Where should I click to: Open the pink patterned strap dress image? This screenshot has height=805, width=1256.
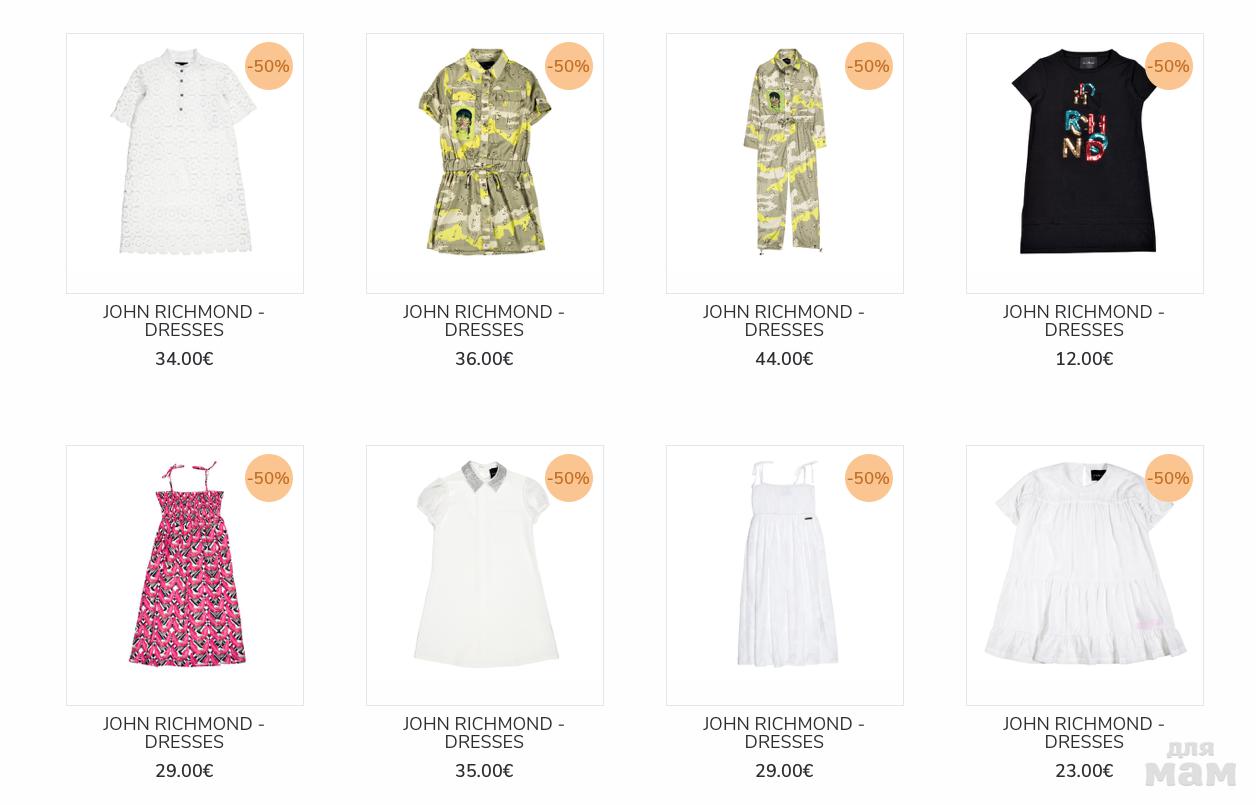pyautogui.click(x=185, y=575)
